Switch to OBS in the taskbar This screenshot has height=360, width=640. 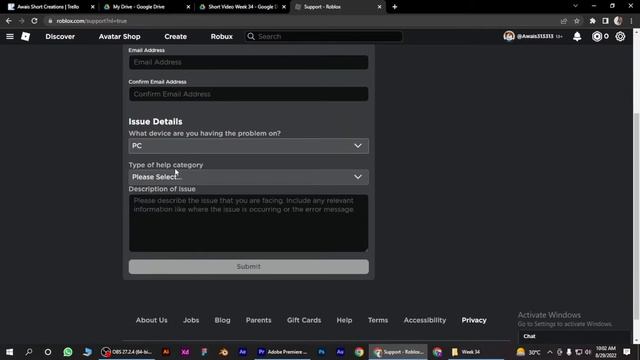point(127,352)
